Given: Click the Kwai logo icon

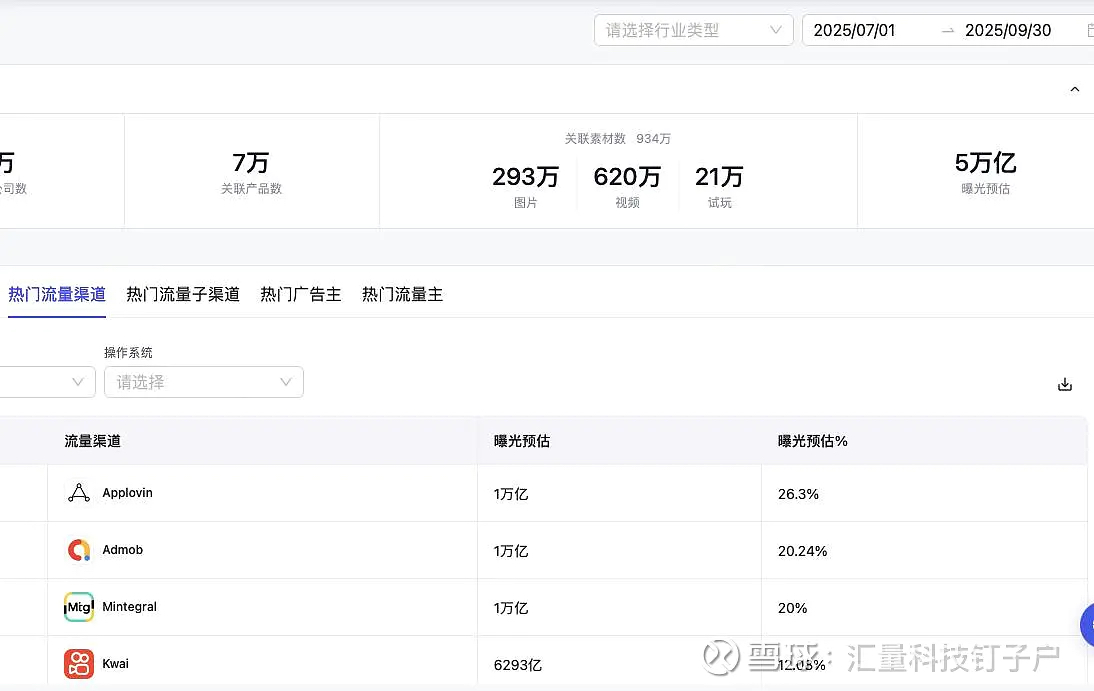Looking at the screenshot, I should [x=79, y=664].
